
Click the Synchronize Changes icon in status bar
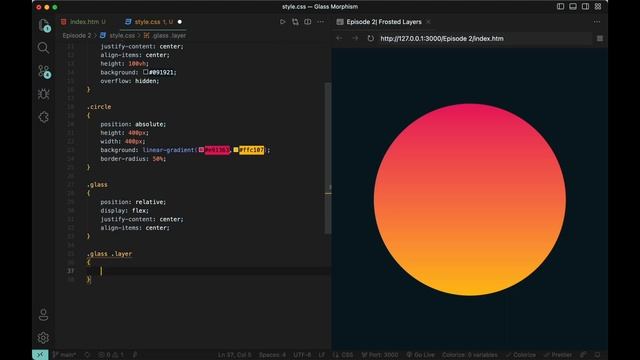(x=87, y=355)
